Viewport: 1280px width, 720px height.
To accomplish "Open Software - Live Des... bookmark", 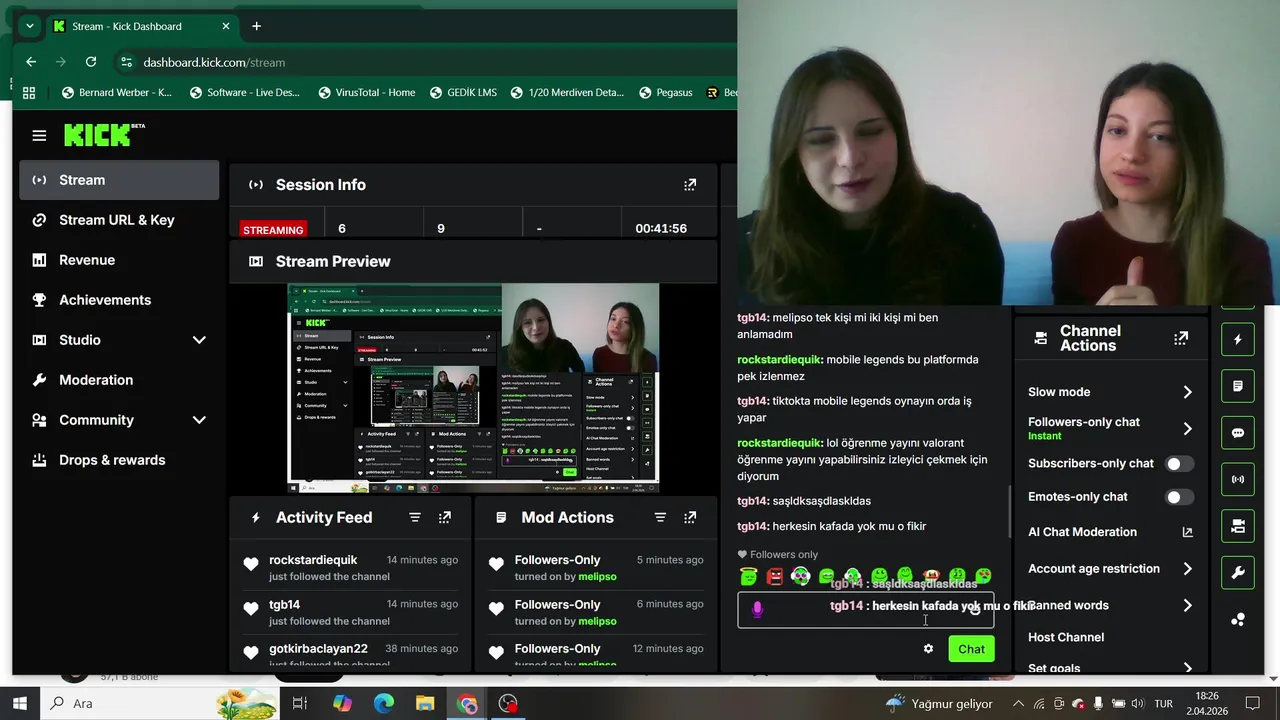I will click(244, 92).
